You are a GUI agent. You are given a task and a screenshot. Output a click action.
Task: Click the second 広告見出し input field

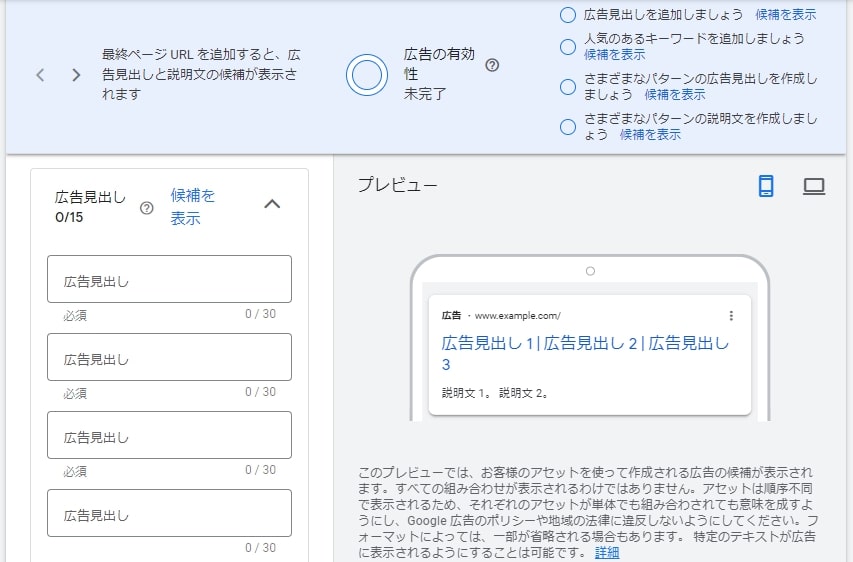pos(169,357)
